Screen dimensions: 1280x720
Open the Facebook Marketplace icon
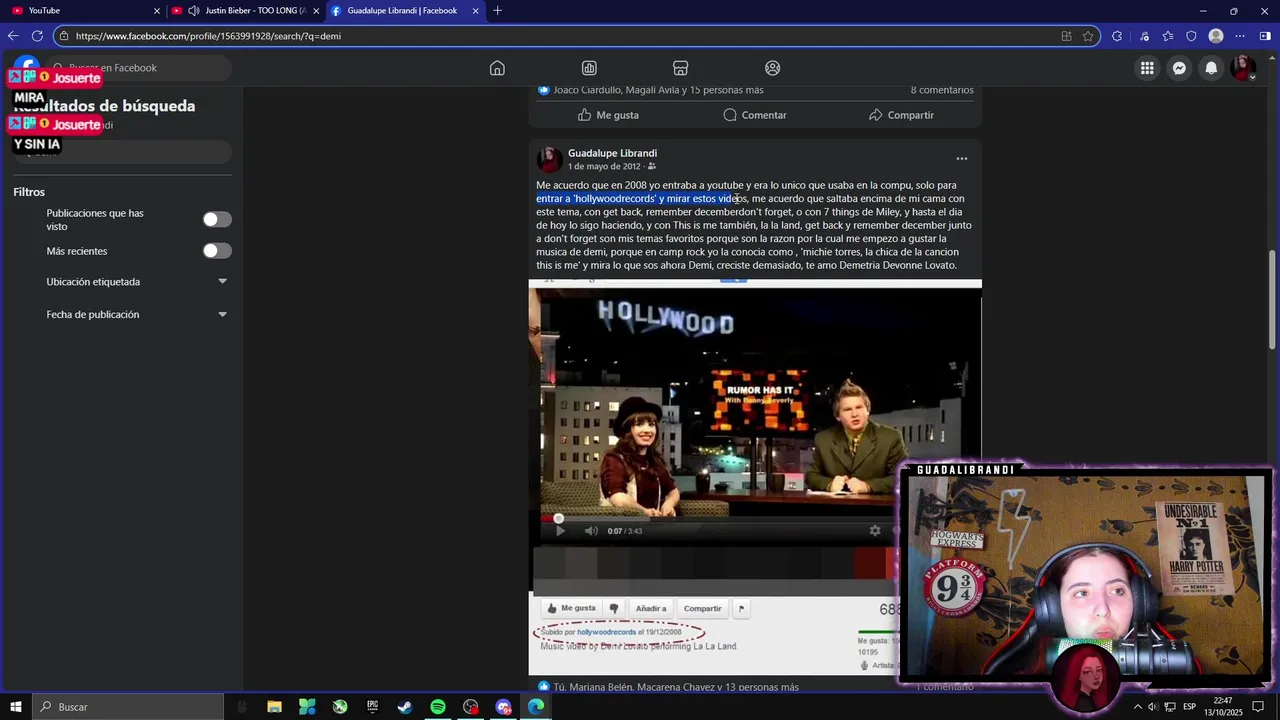pos(680,68)
